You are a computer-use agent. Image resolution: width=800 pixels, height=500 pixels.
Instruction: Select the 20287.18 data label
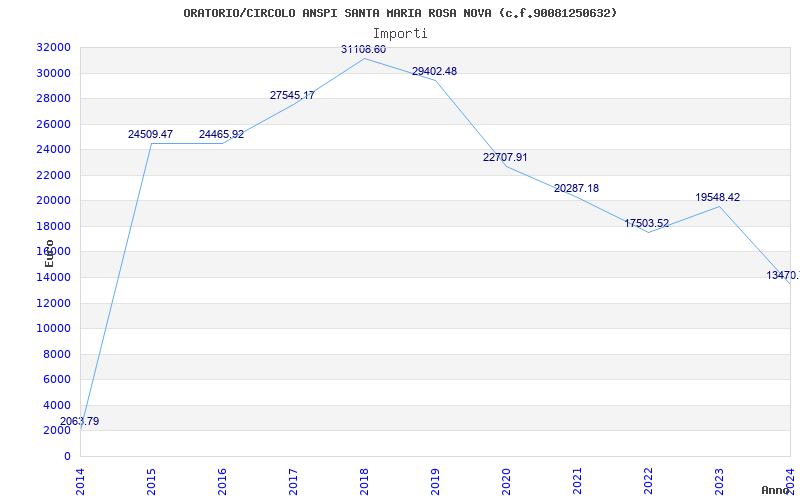577,188
